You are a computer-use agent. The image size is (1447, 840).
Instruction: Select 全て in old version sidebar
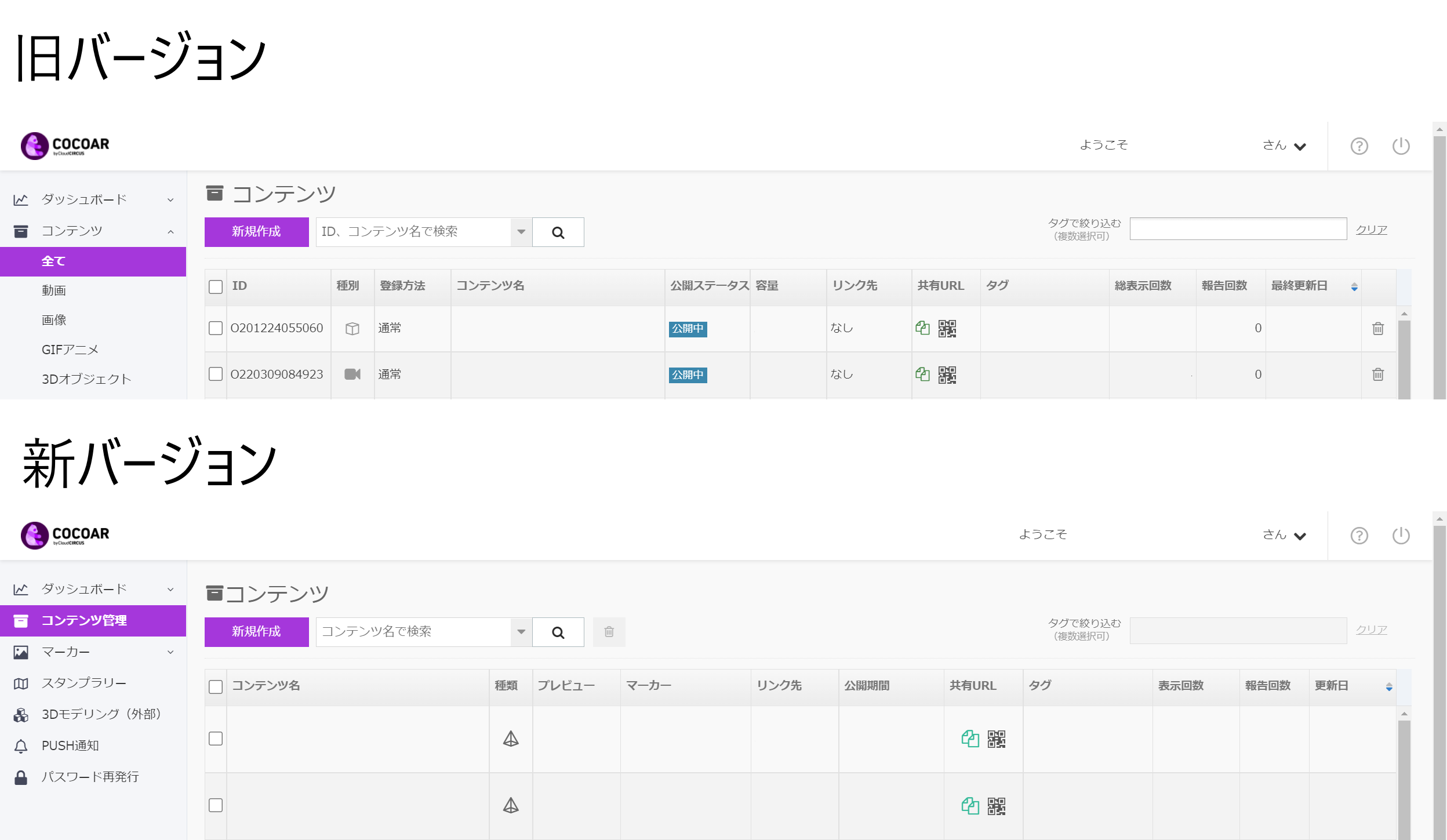93,261
